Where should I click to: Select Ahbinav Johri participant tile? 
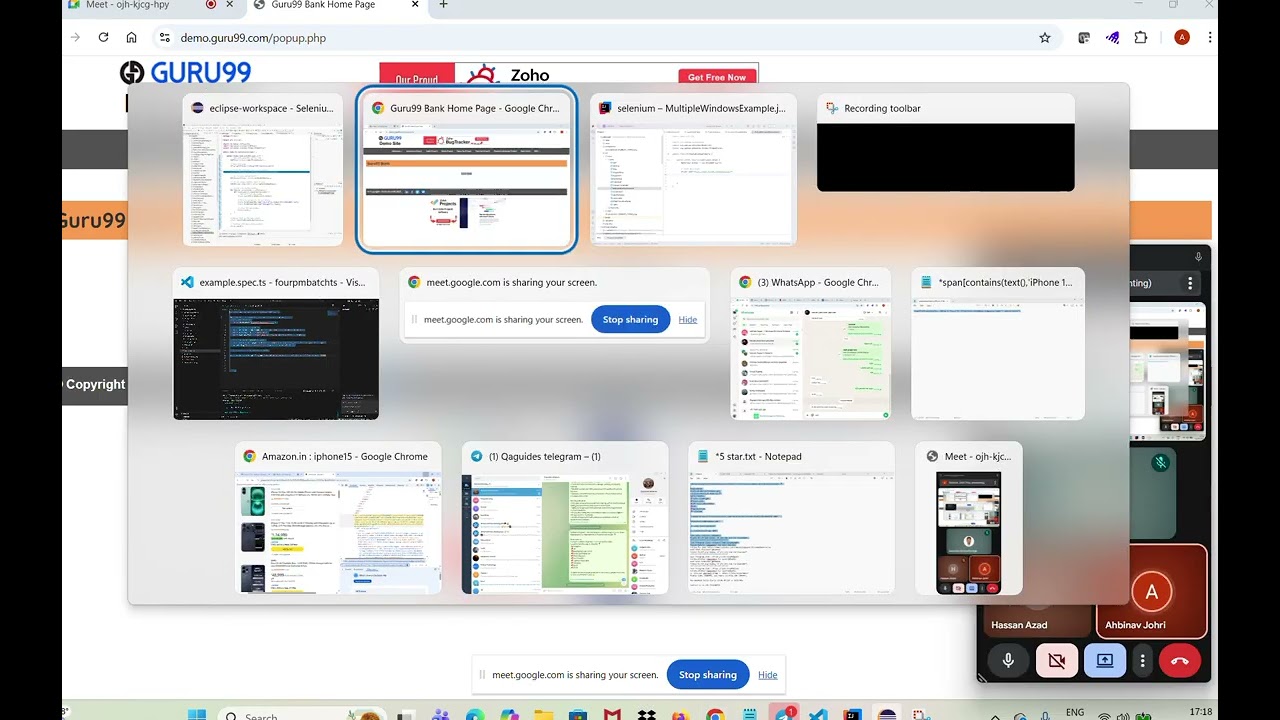point(1151,590)
